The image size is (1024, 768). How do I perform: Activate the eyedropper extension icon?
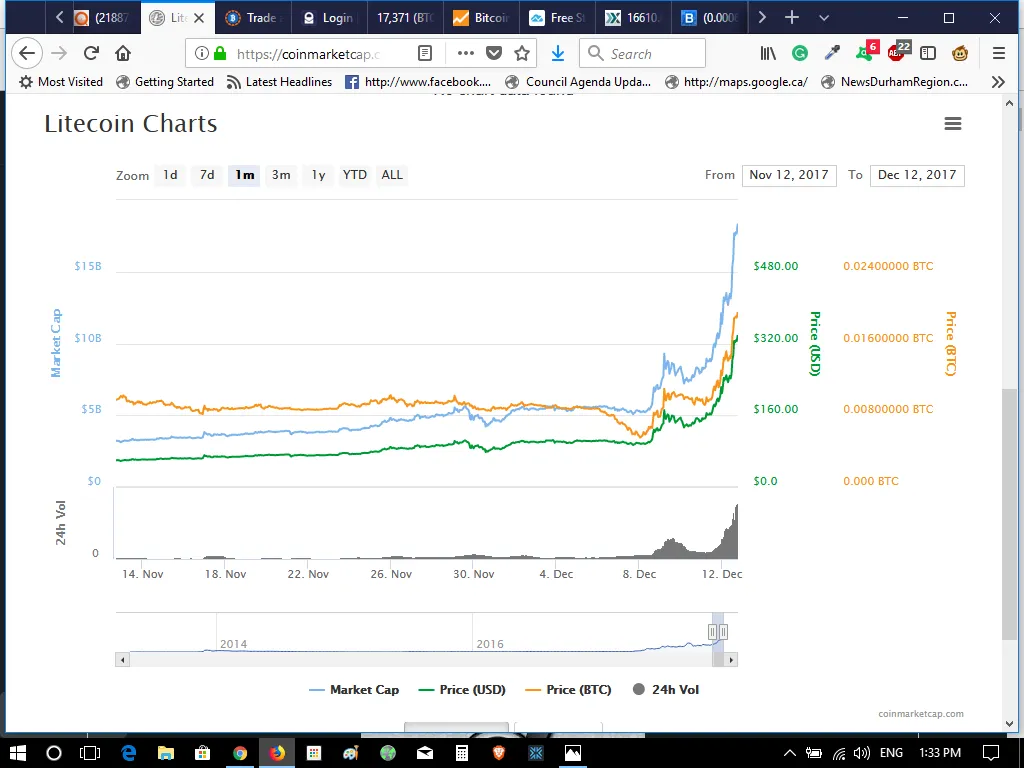(831, 54)
